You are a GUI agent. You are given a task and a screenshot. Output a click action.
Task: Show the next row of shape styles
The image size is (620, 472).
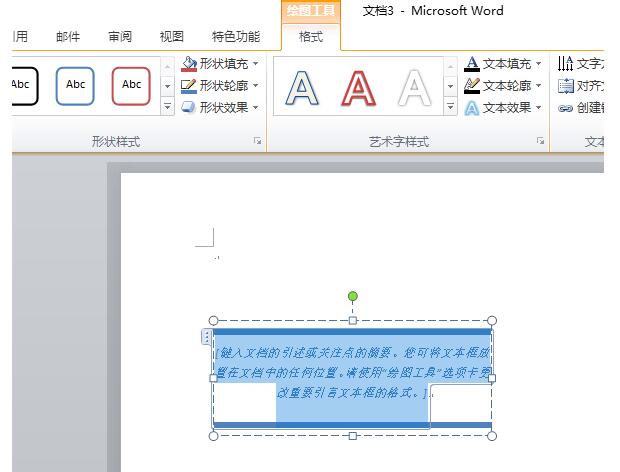[x=168, y=86]
